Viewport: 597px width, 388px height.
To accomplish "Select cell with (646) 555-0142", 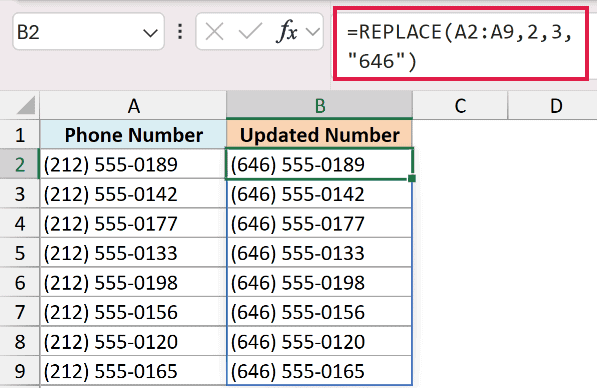I will pos(319,194).
